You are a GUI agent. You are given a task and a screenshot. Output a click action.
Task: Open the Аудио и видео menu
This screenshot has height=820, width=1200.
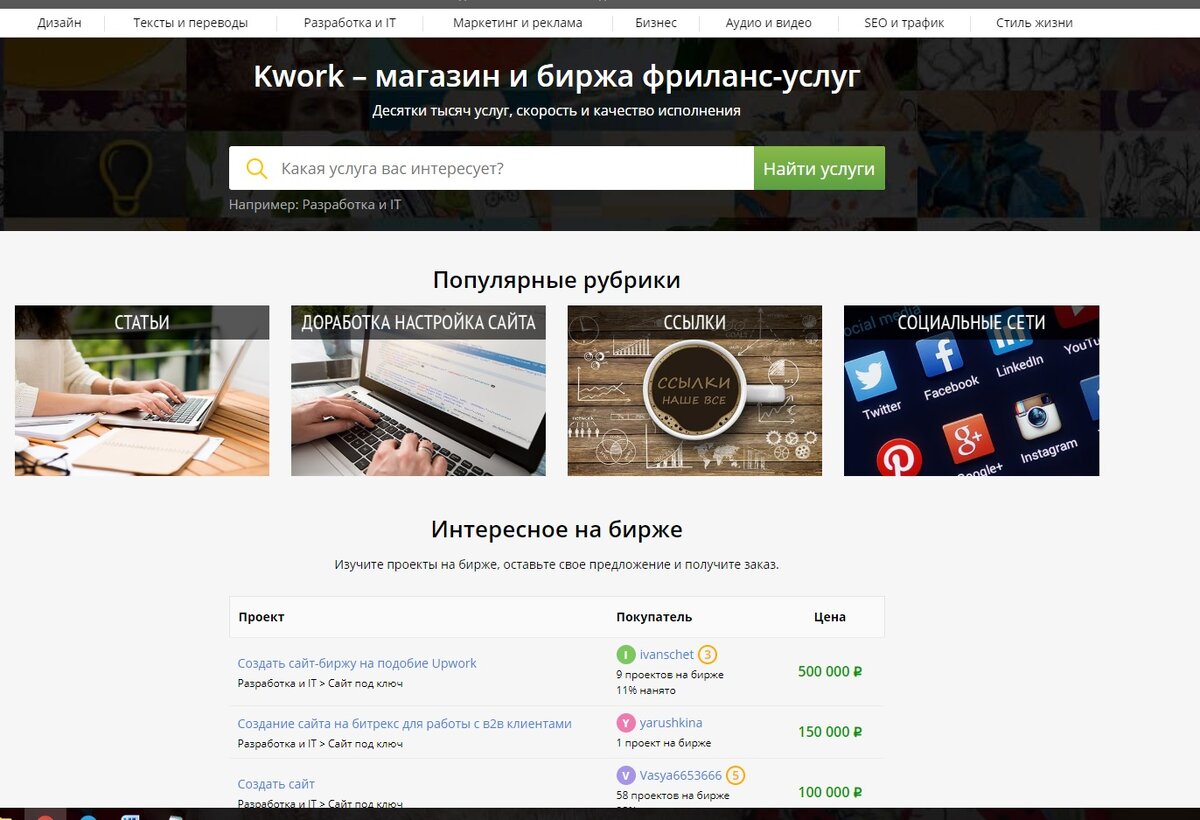pyautogui.click(x=769, y=22)
